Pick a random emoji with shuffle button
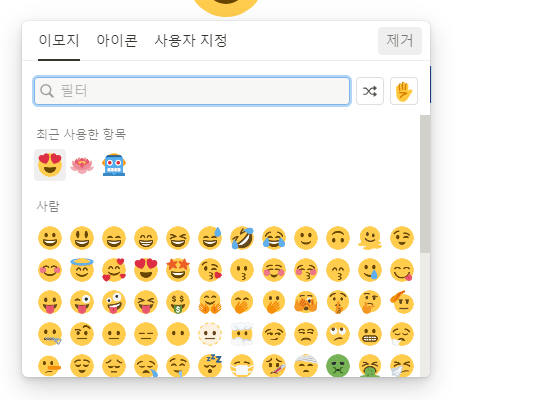 [370, 91]
